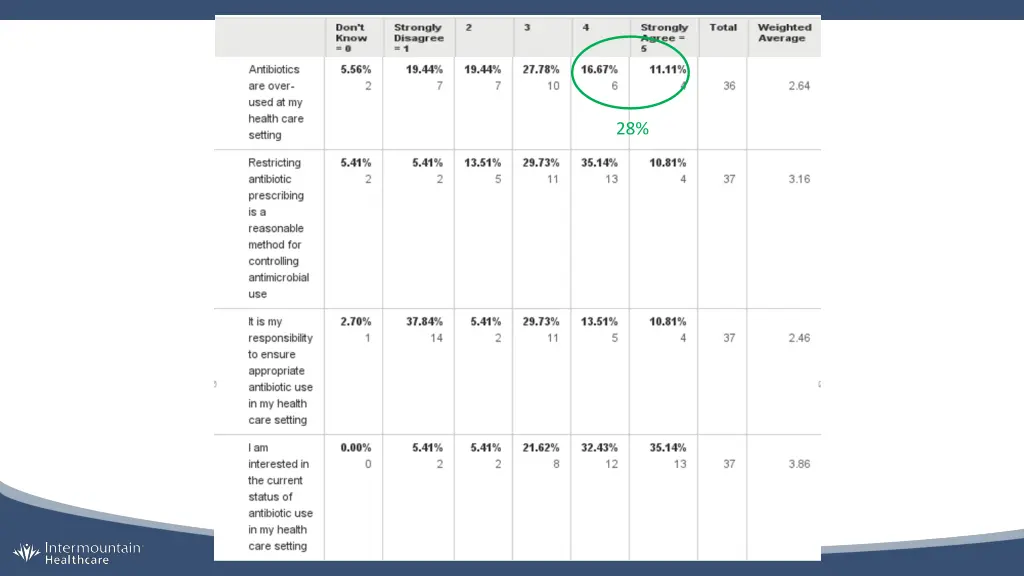Click the "Total" column header

point(723,27)
